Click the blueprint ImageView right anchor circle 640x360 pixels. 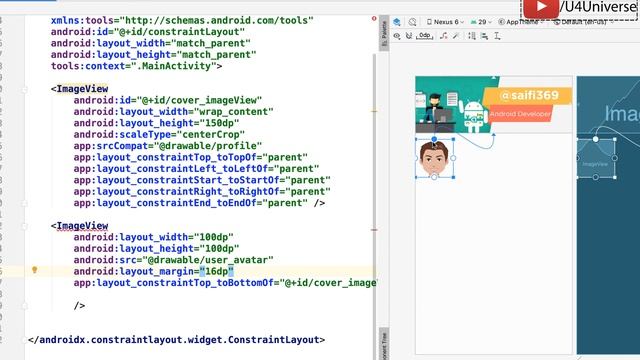[615, 158]
